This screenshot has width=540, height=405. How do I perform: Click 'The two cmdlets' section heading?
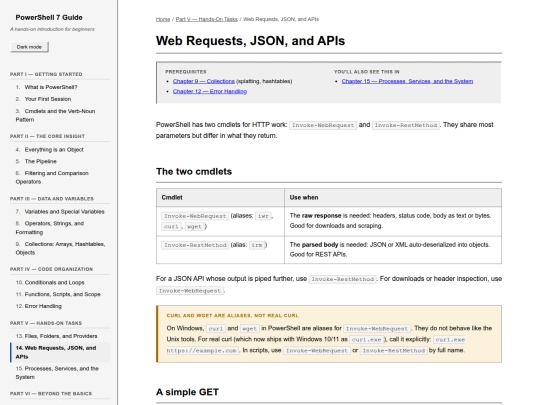click(194, 172)
